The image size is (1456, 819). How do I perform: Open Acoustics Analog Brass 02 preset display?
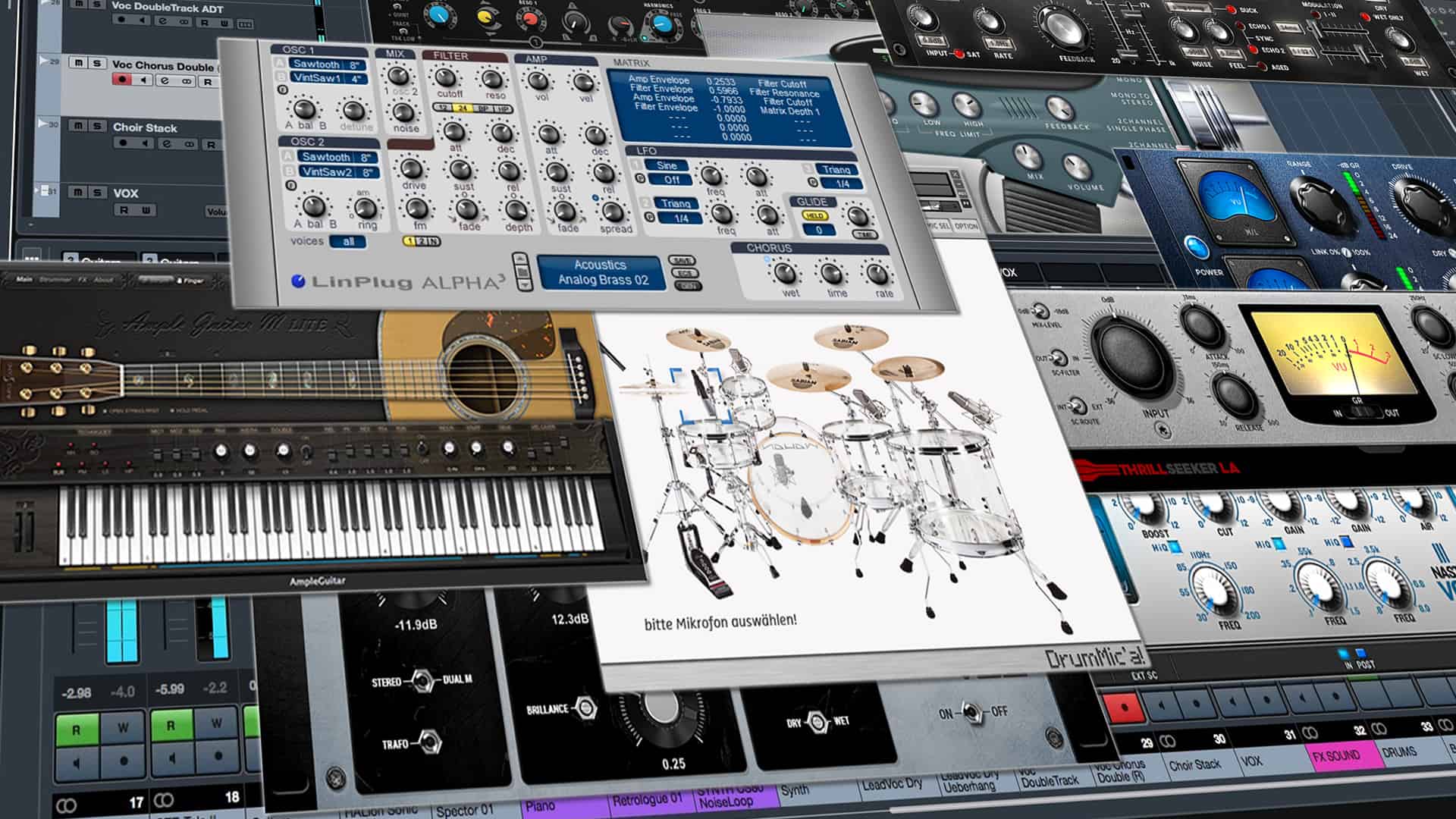601,272
